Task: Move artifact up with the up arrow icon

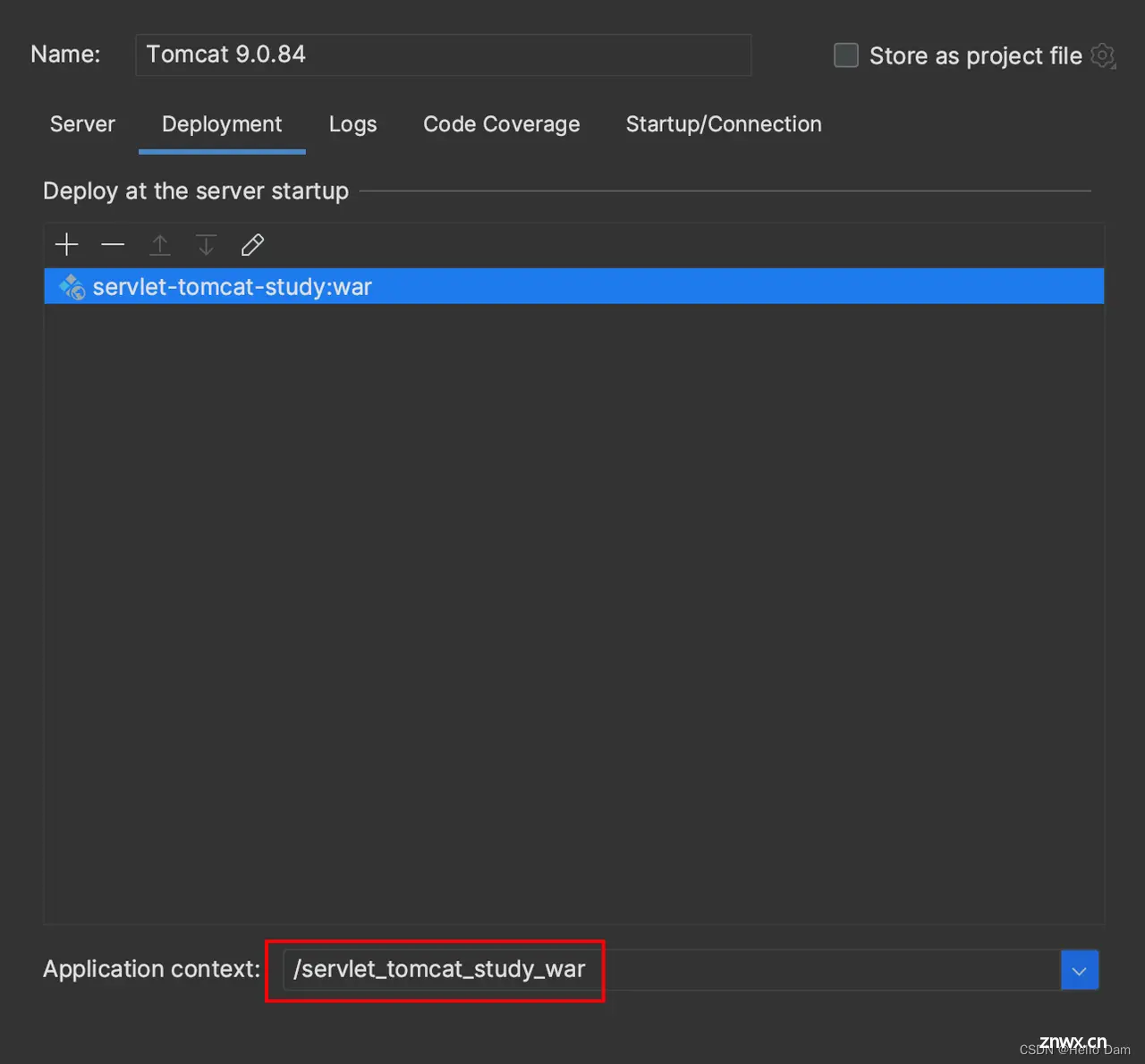Action: [160, 244]
